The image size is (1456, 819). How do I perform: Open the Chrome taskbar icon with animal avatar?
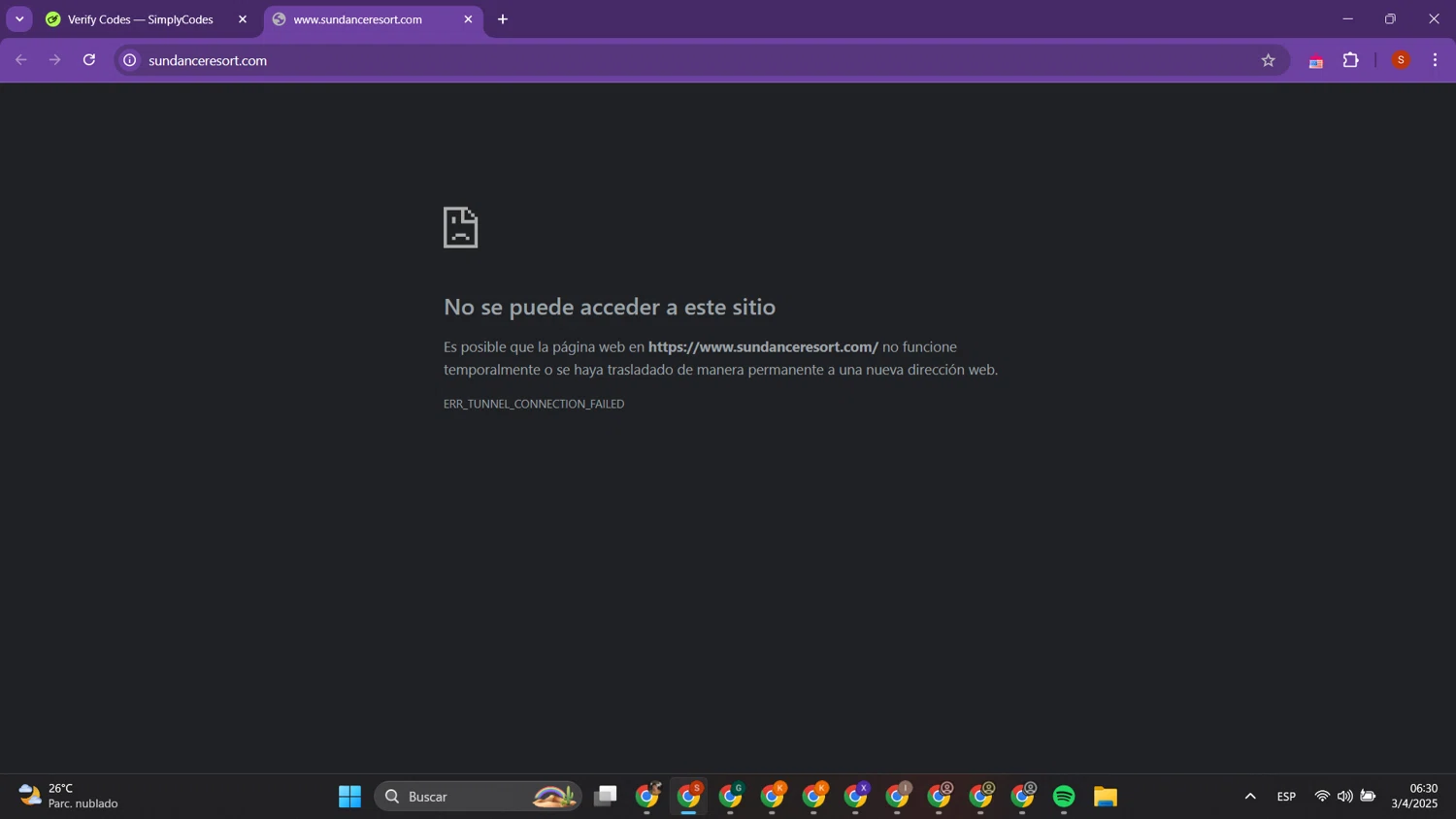647,797
